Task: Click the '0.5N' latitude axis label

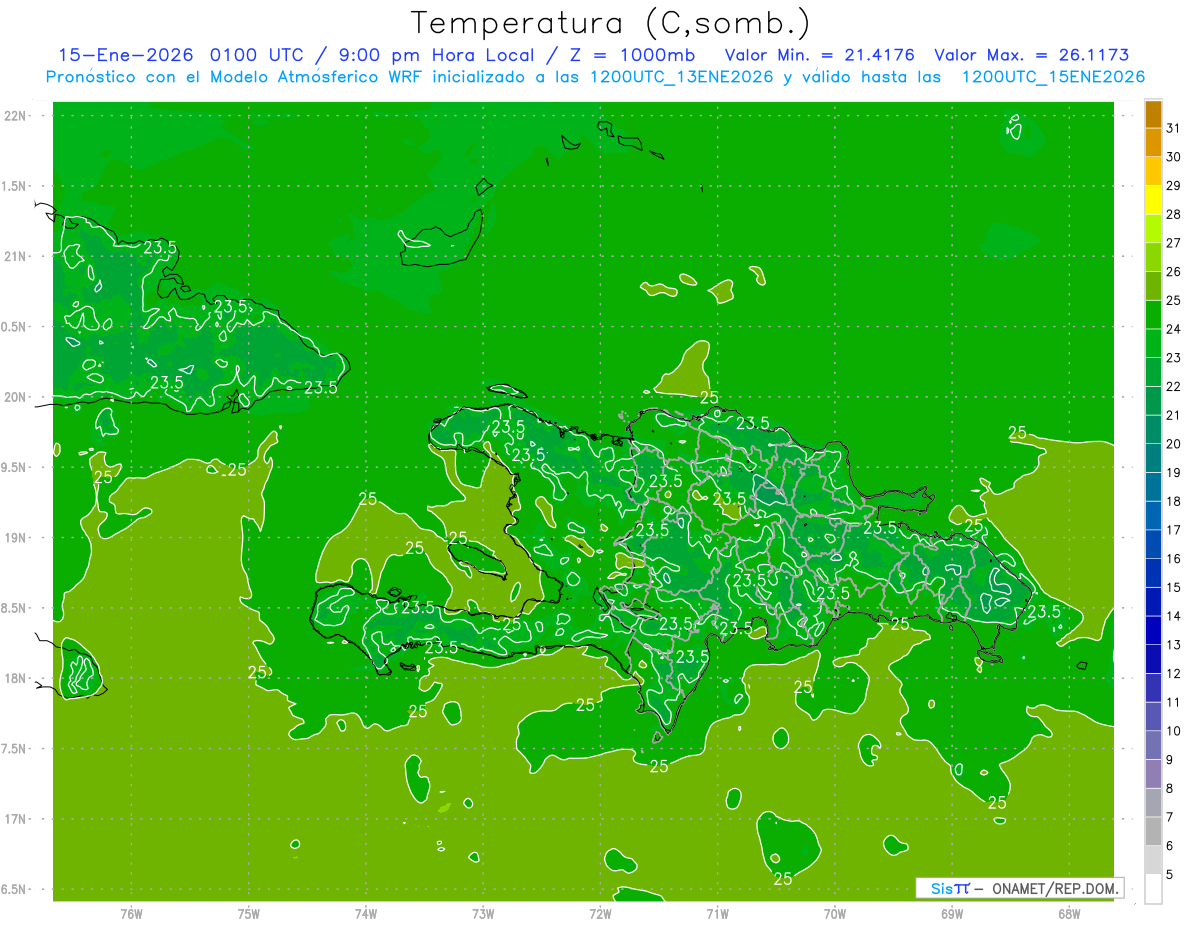Action: click(16, 327)
